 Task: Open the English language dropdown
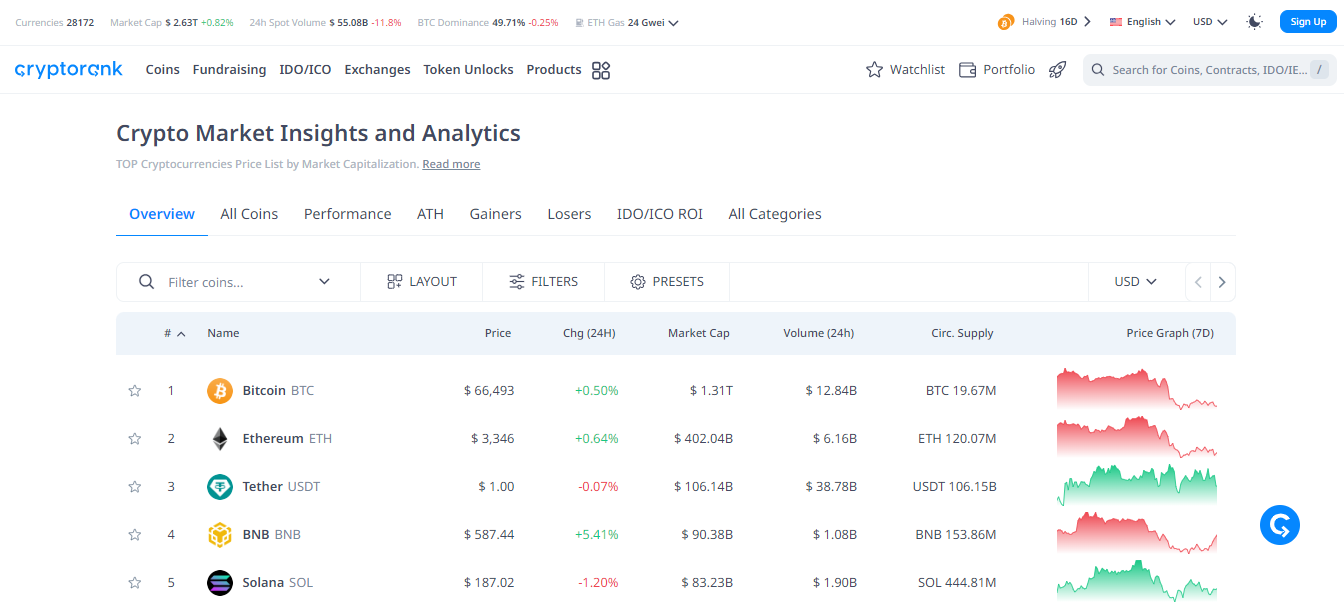click(x=1142, y=22)
